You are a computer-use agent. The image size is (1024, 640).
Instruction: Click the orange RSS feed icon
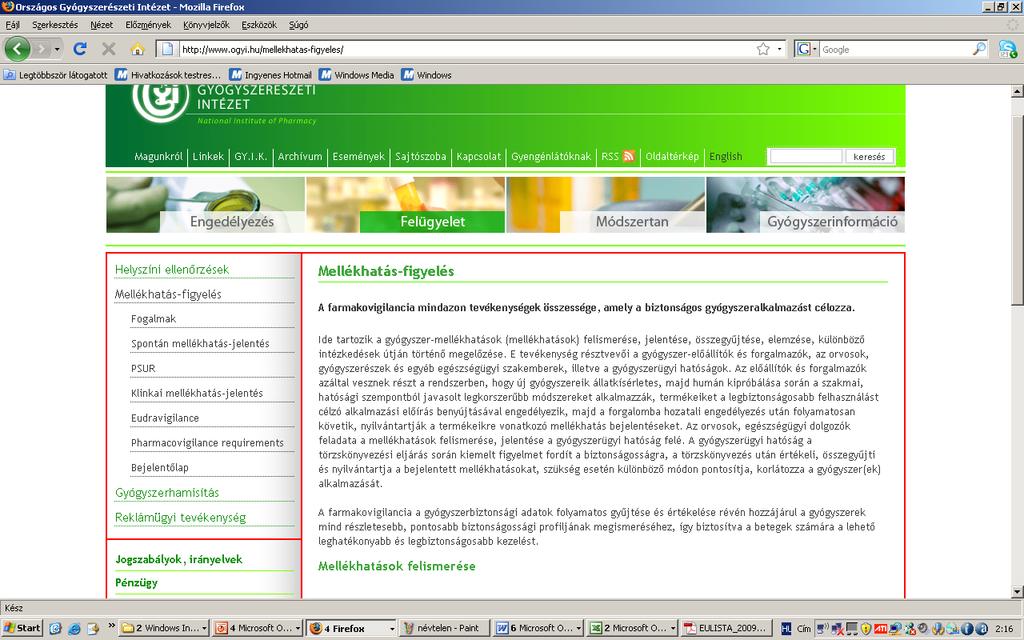(x=629, y=157)
